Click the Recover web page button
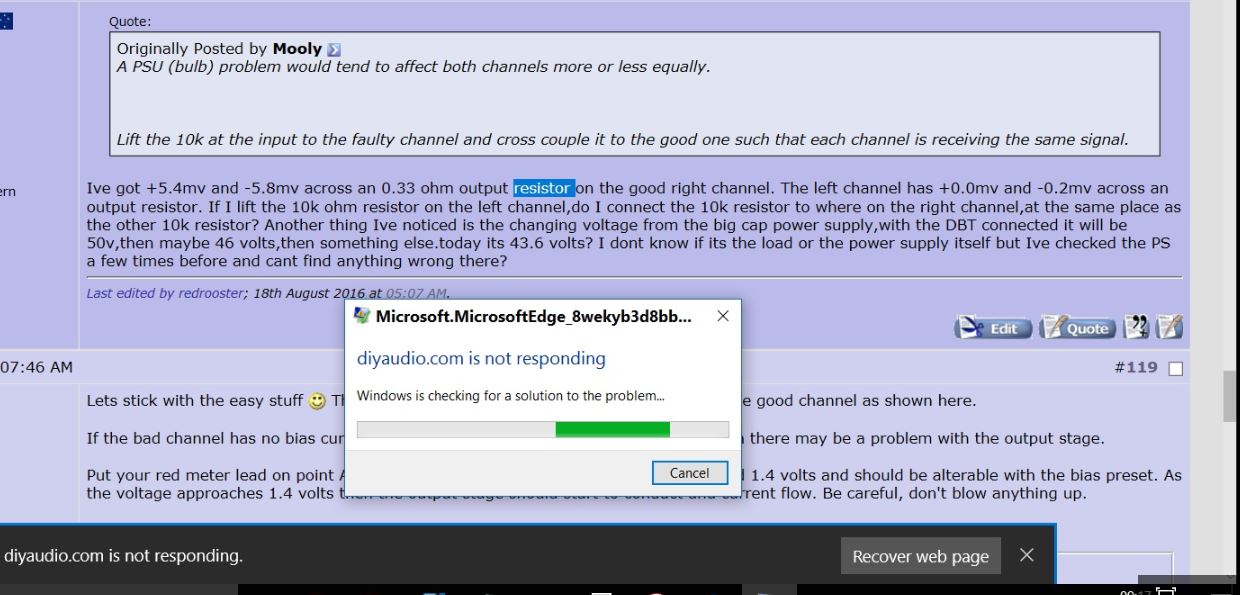1240x595 pixels. (x=920, y=557)
